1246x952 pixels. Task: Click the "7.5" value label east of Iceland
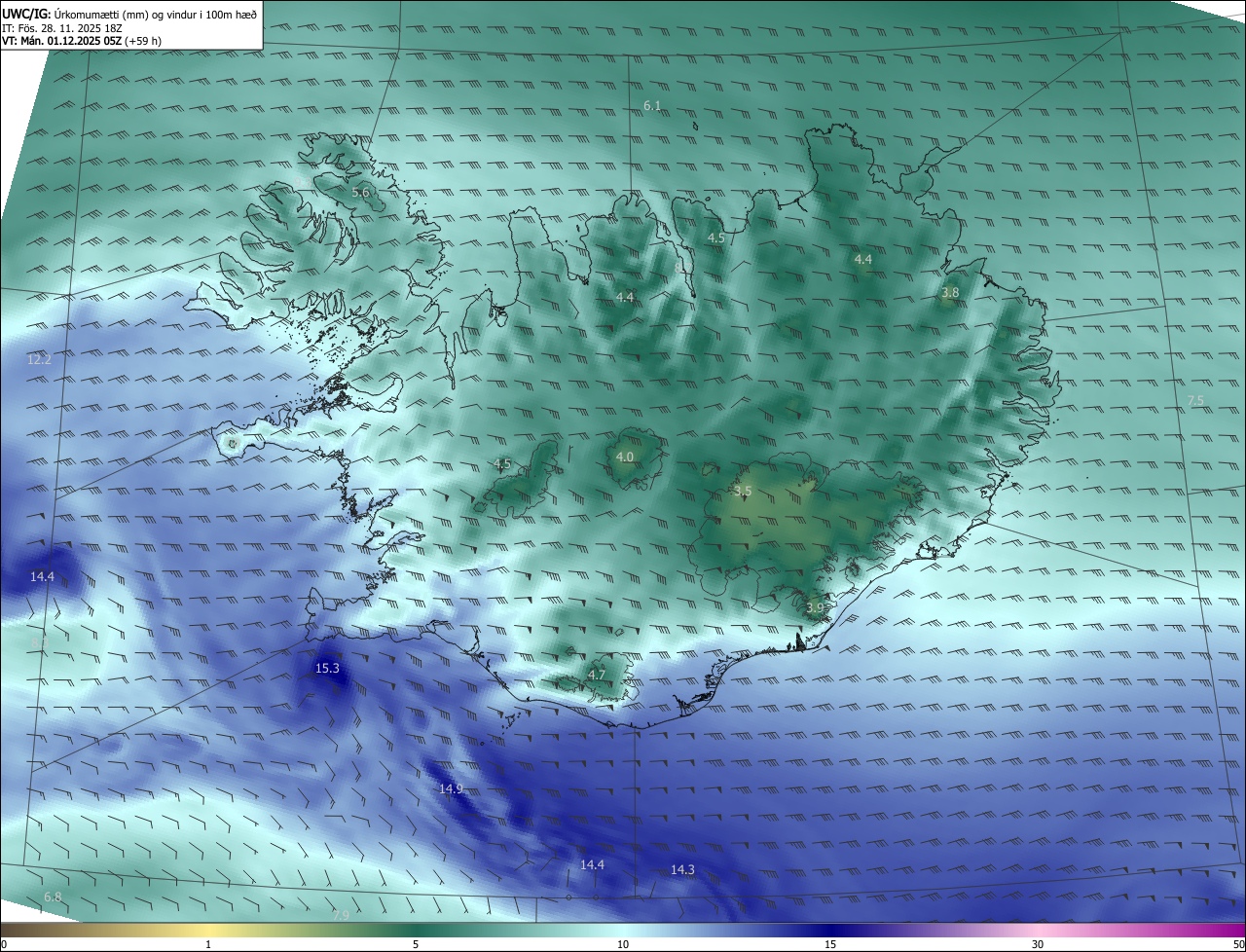click(1195, 400)
